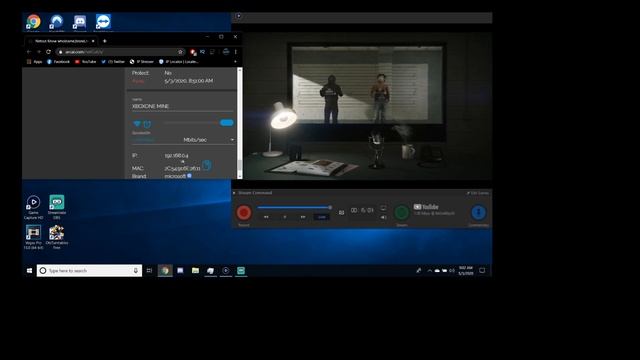Click the blue power icon beside wifi icon
640x360 pixels.
click(x=147, y=124)
